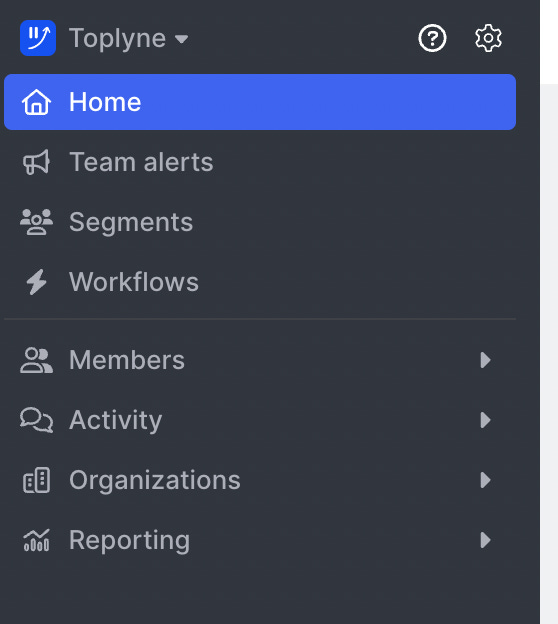Click the Workflows lightning bolt icon
The height and width of the screenshot is (624, 558).
point(36,282)
